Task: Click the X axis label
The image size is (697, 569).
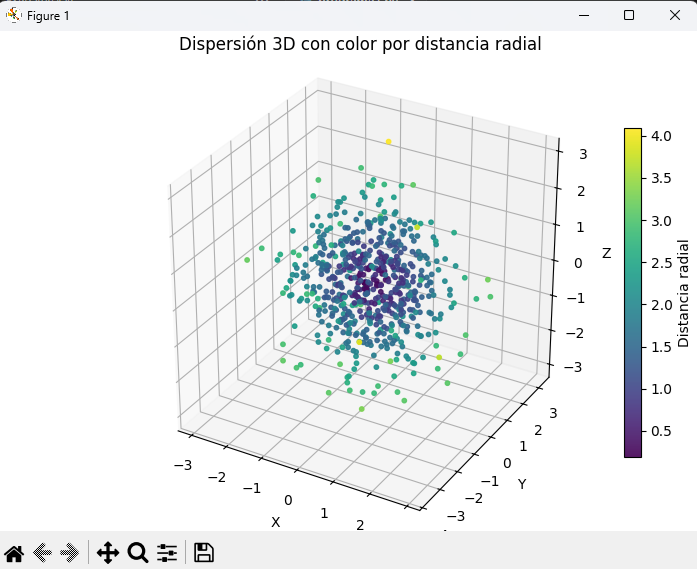Action: point(276,522)
